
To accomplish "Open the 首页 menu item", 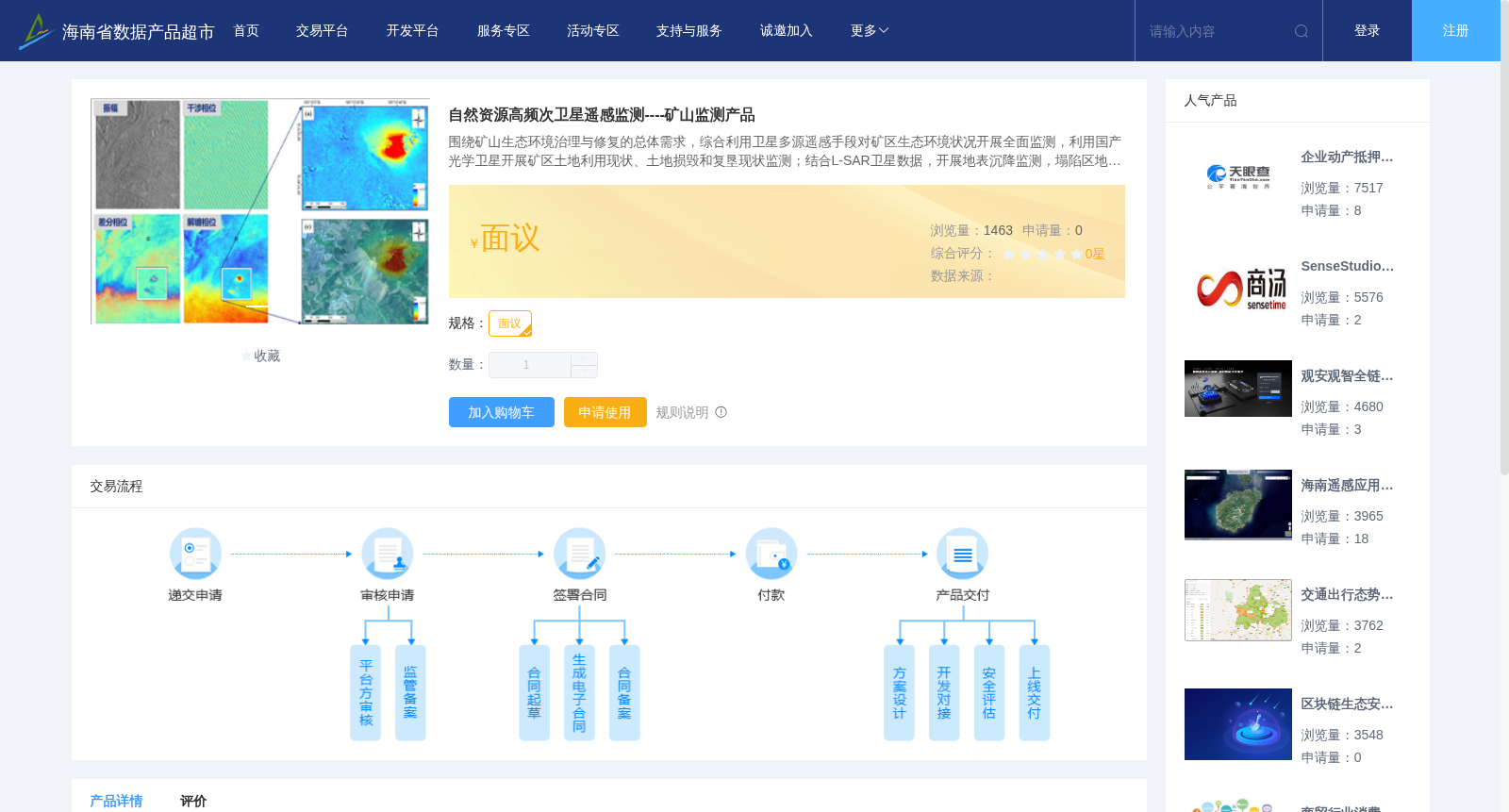I will coord(246,31).
